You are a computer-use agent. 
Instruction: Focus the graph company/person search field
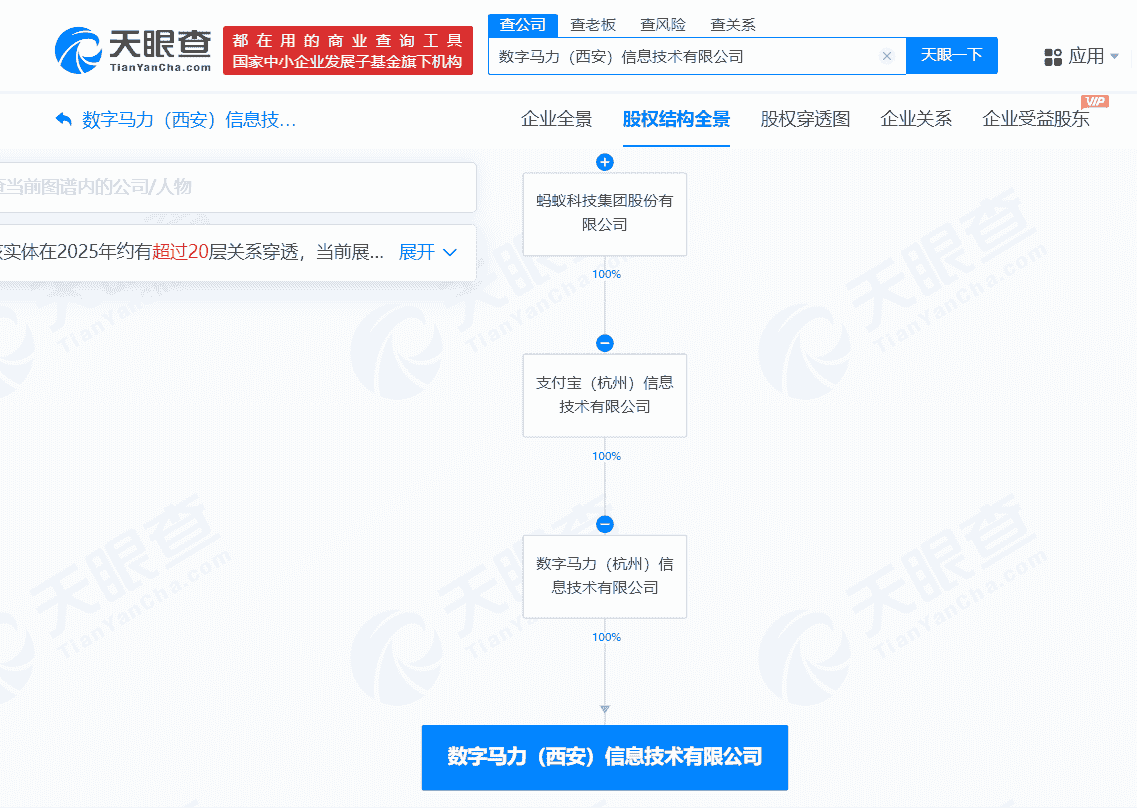click(230, 187)
